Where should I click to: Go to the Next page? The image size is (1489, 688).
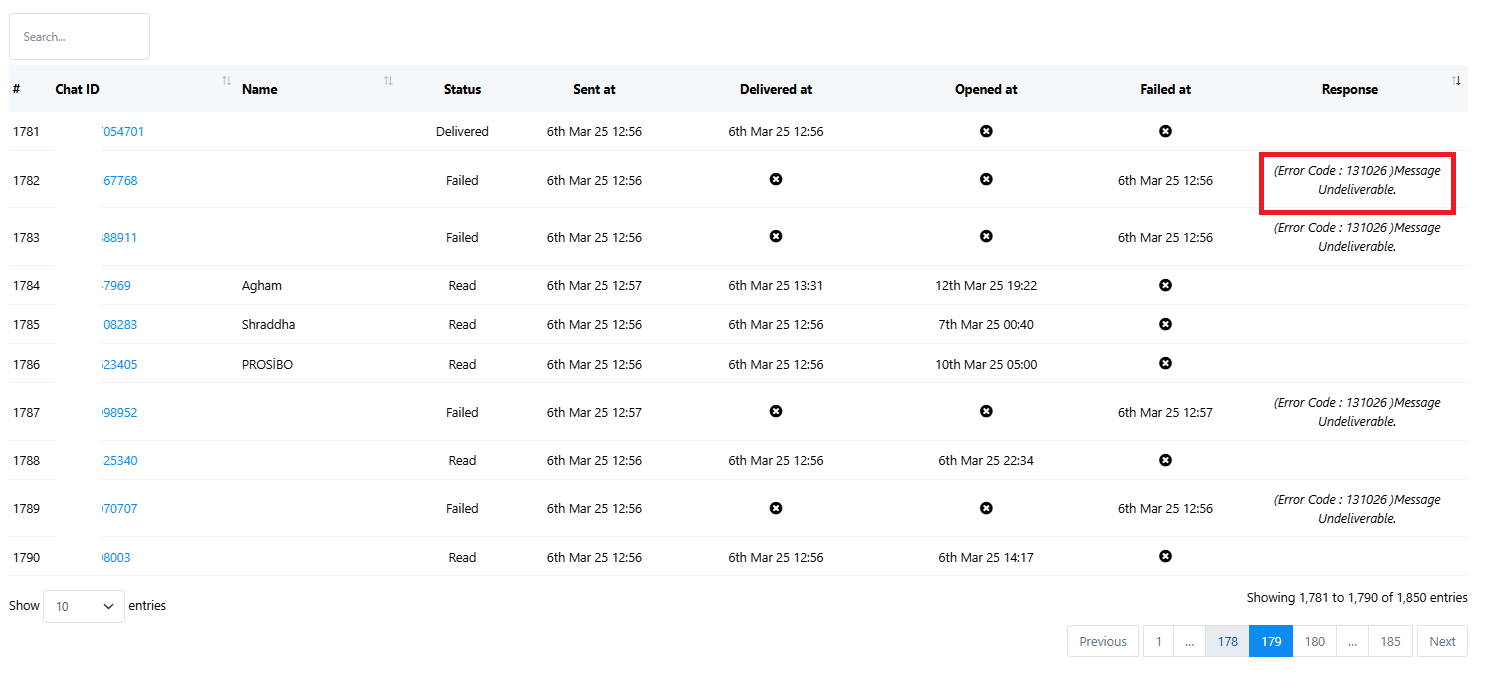coord(1442,642)
